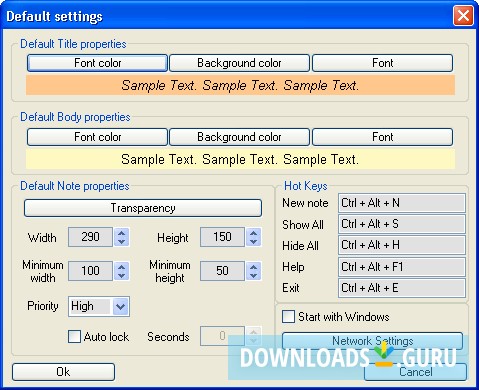The image size is (479, 390).
Task: Click the Body Font color button
Action: tap(97, 137)
